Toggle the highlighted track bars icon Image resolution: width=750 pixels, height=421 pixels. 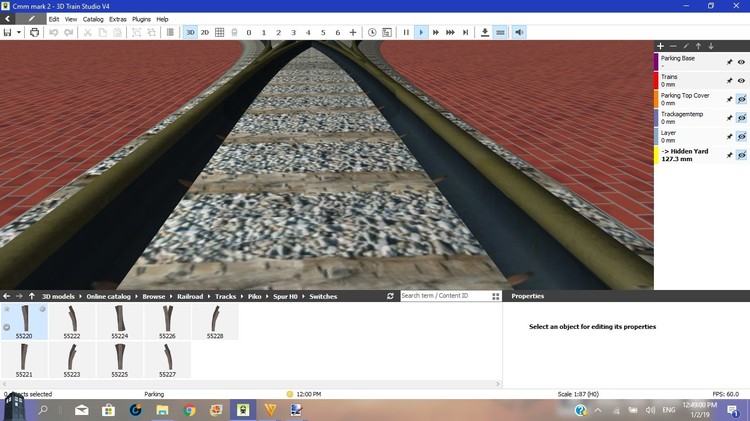500,33
